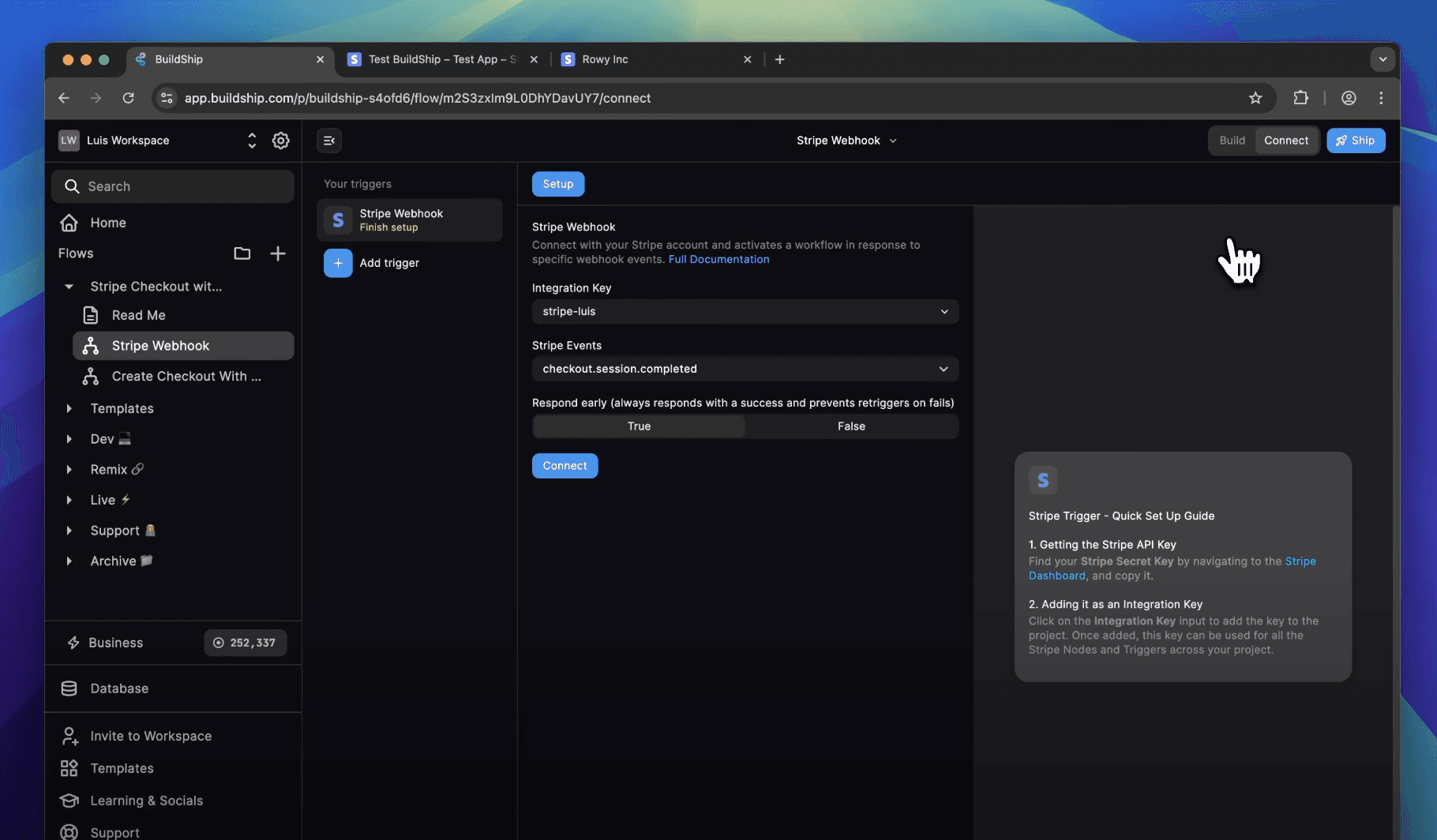Click the Stripe logo in Quick Set Up Guide

(1043, 480)
